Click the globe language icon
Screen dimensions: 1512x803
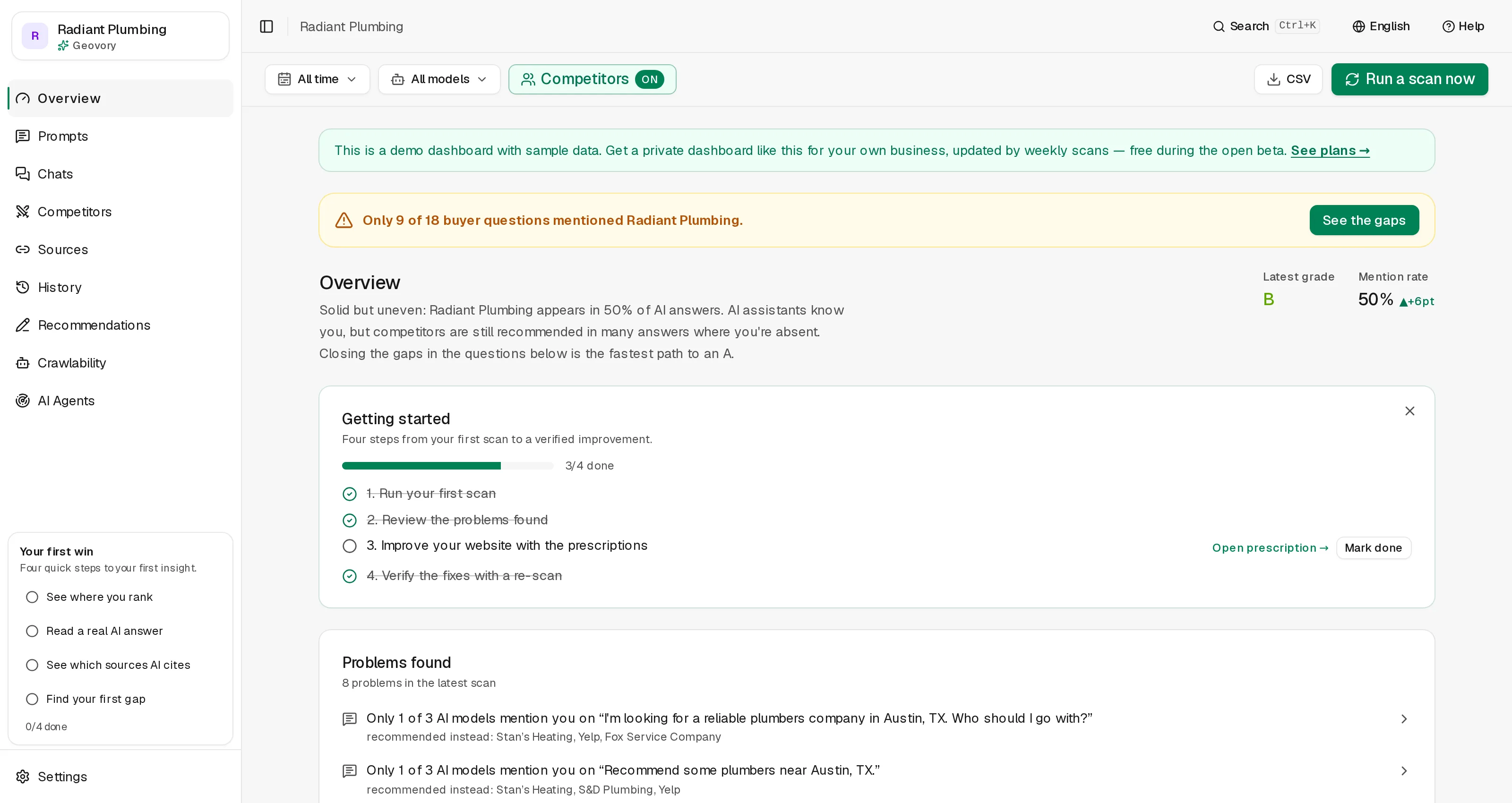tap(1359, 26)
